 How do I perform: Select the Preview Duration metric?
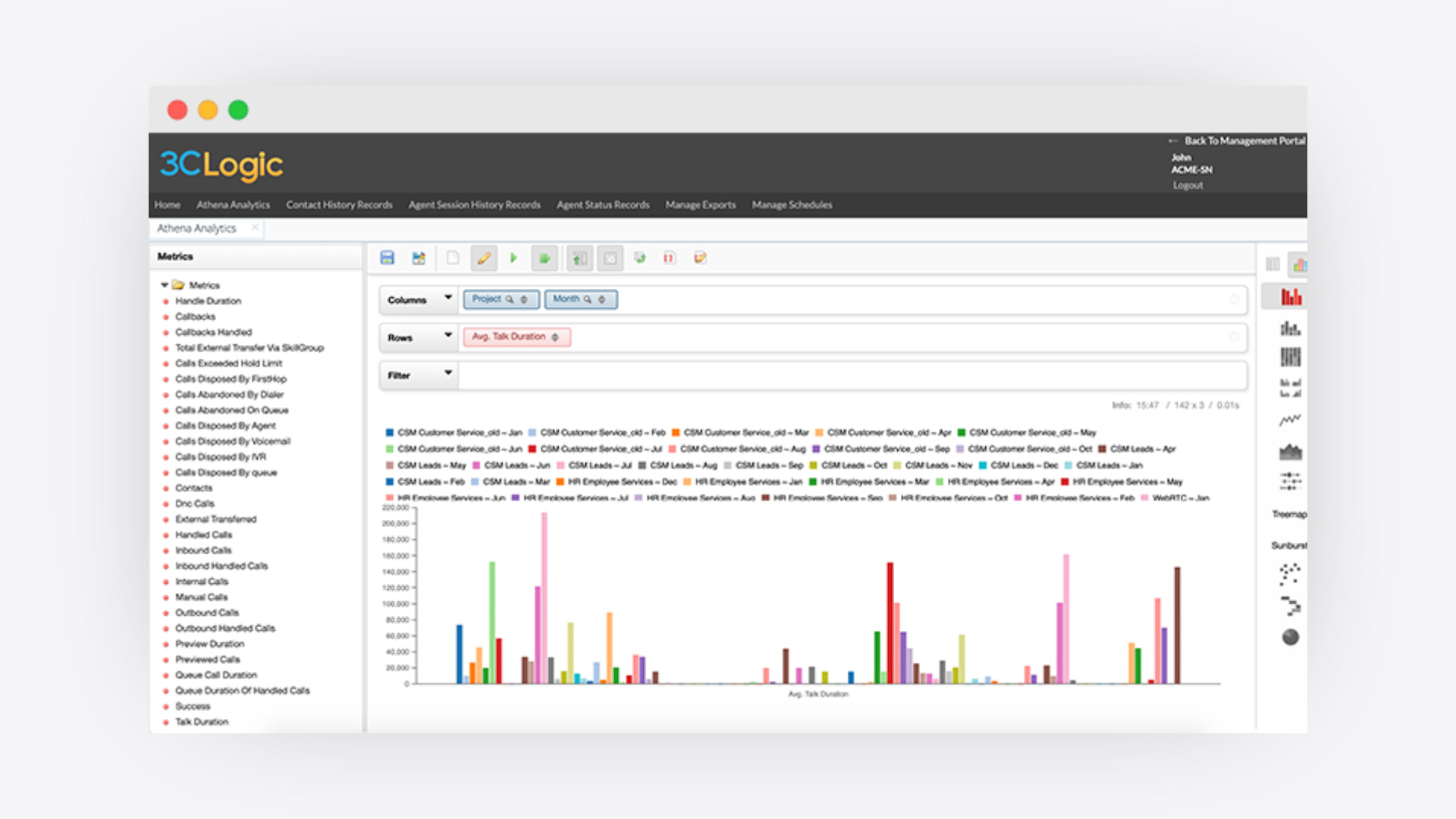(x=209, y=644)
